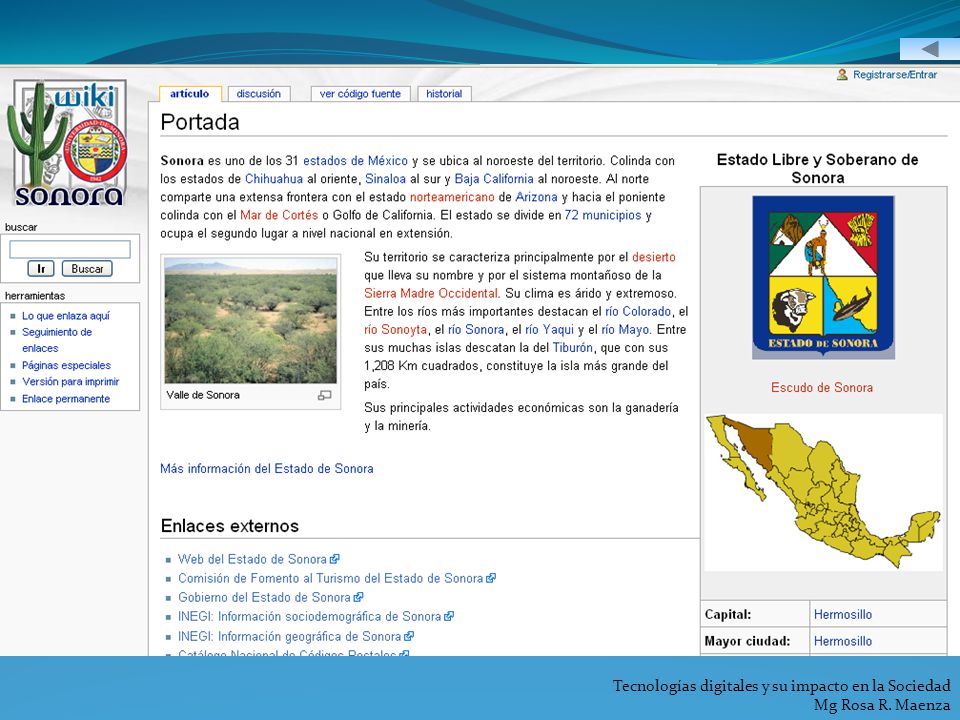
Task: Click the Wiki Sonora cactus logo
Action: pos(68,143)
